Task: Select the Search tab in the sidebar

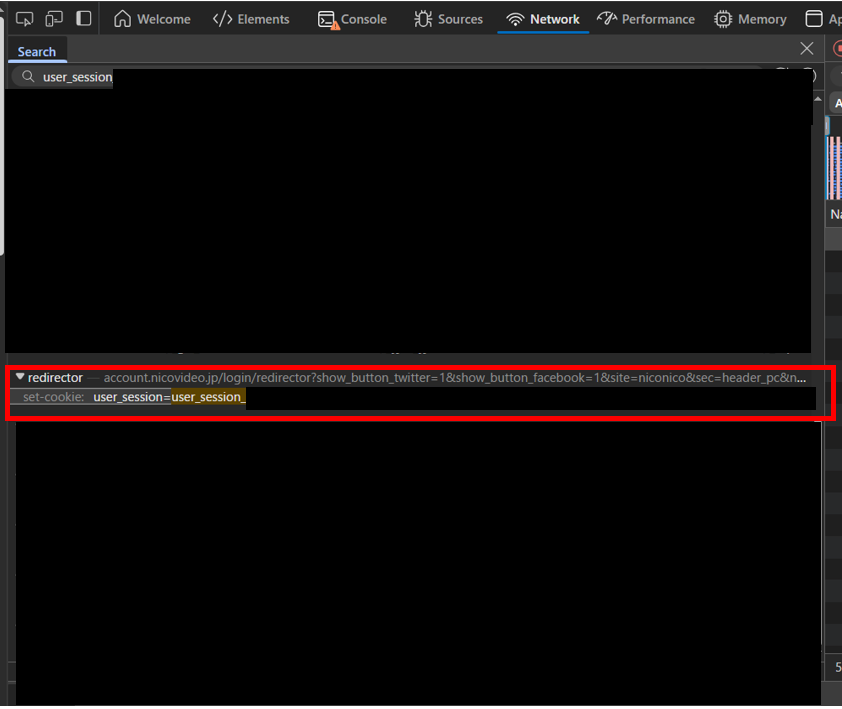Action: (x=37, y=52)
